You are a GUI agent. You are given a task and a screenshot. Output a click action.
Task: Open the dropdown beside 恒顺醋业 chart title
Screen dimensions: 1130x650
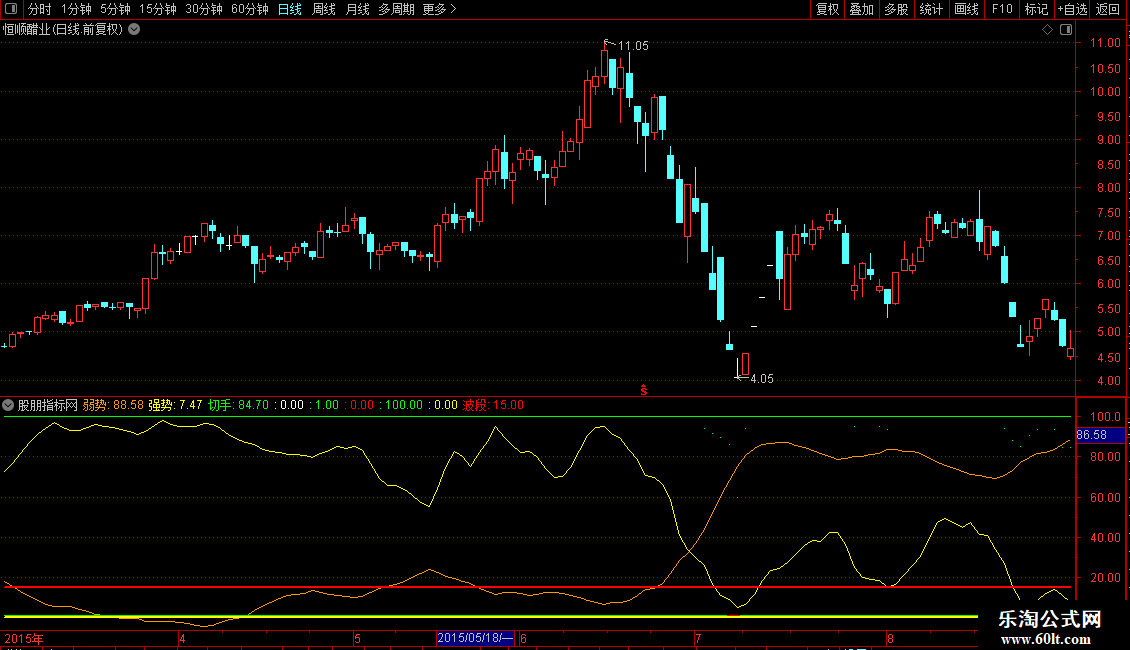click(x=134, y=30)
